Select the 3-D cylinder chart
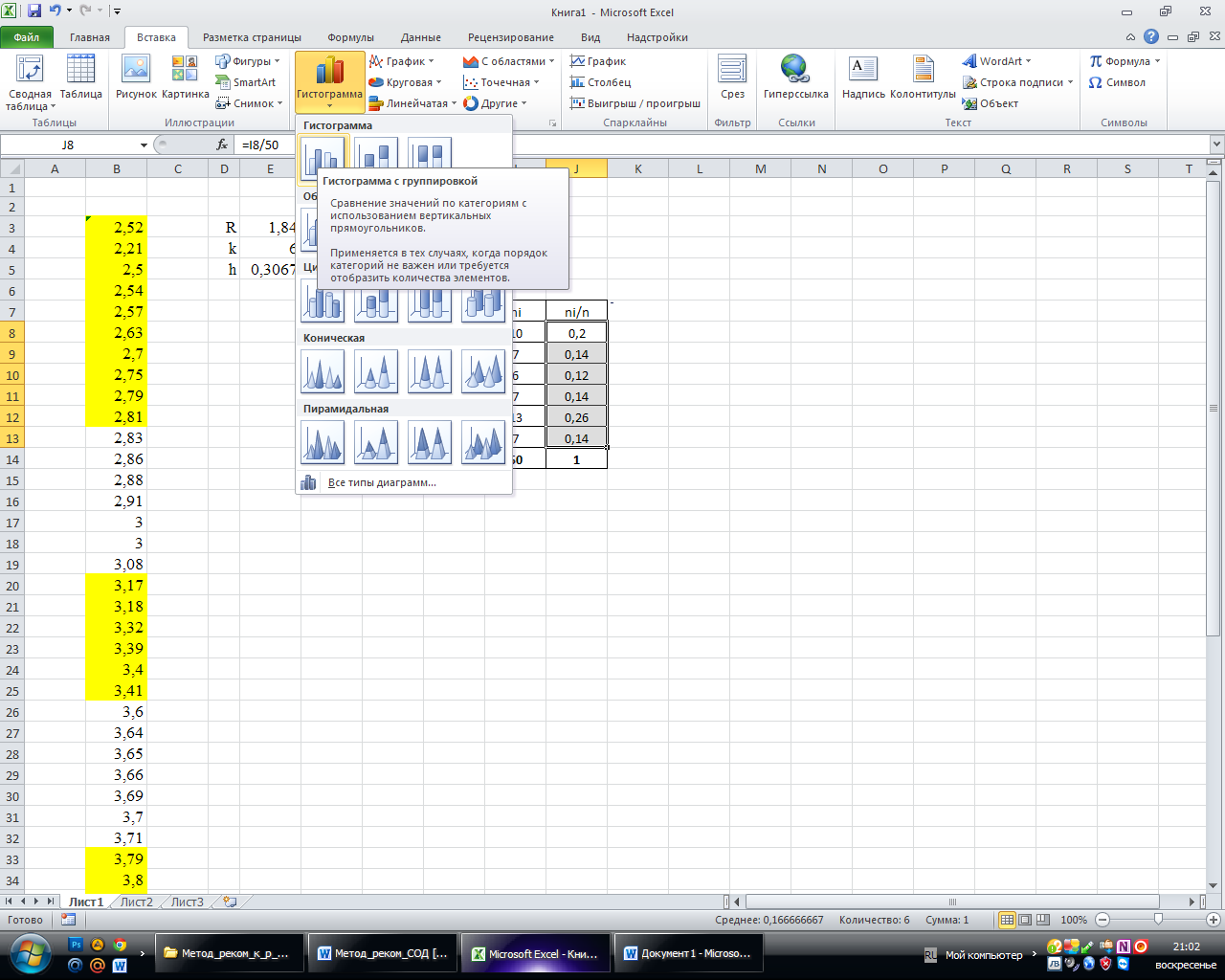Image resolution: width=1225 pixels, height=980 pixels. 483,301
